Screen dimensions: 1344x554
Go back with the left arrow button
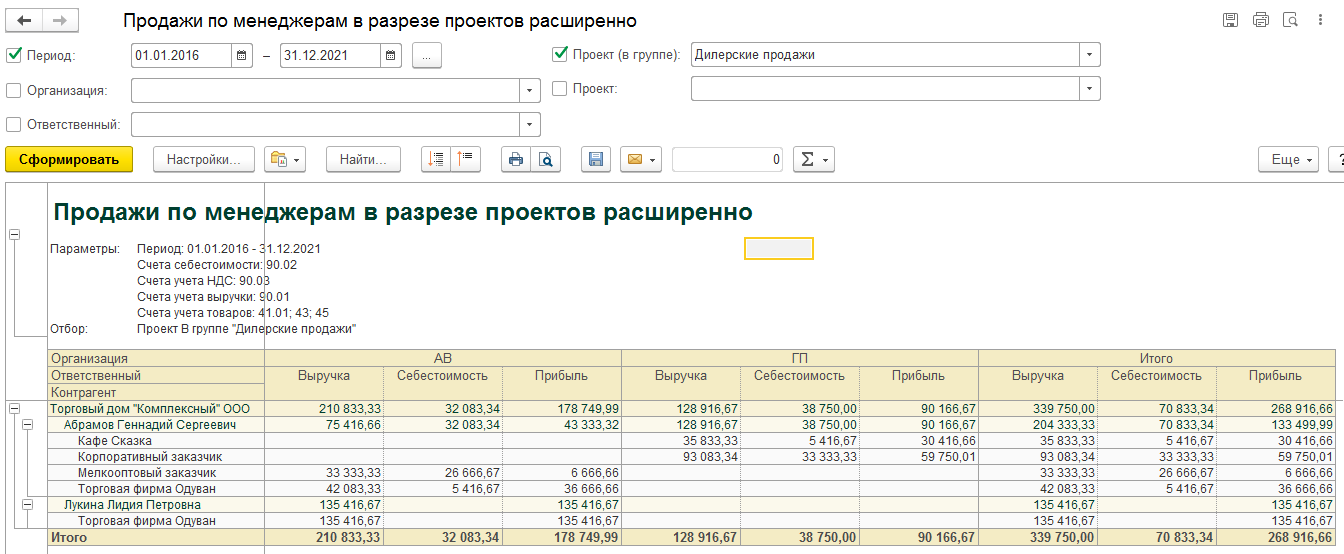pos(25,20)
